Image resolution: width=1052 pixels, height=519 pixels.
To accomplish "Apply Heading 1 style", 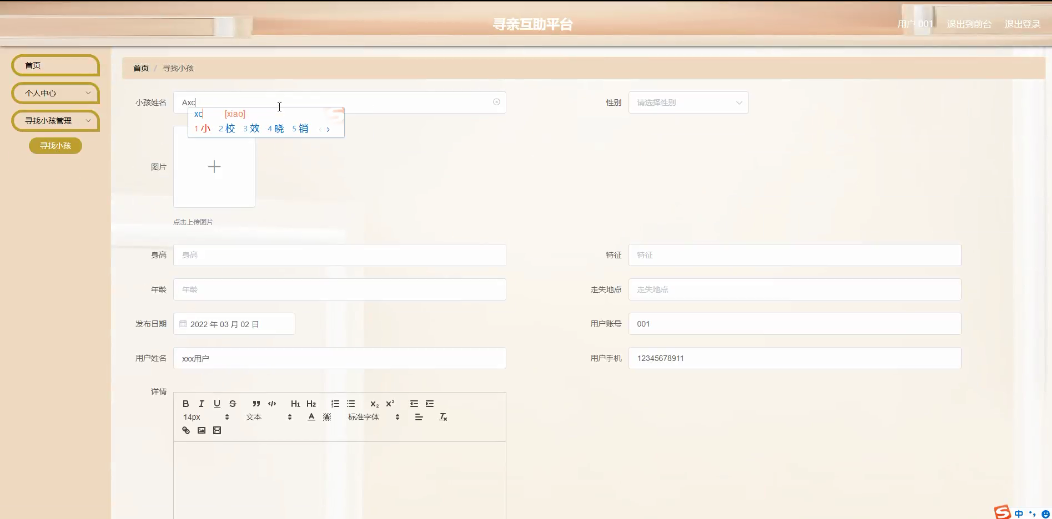I will tap(295, 404).
